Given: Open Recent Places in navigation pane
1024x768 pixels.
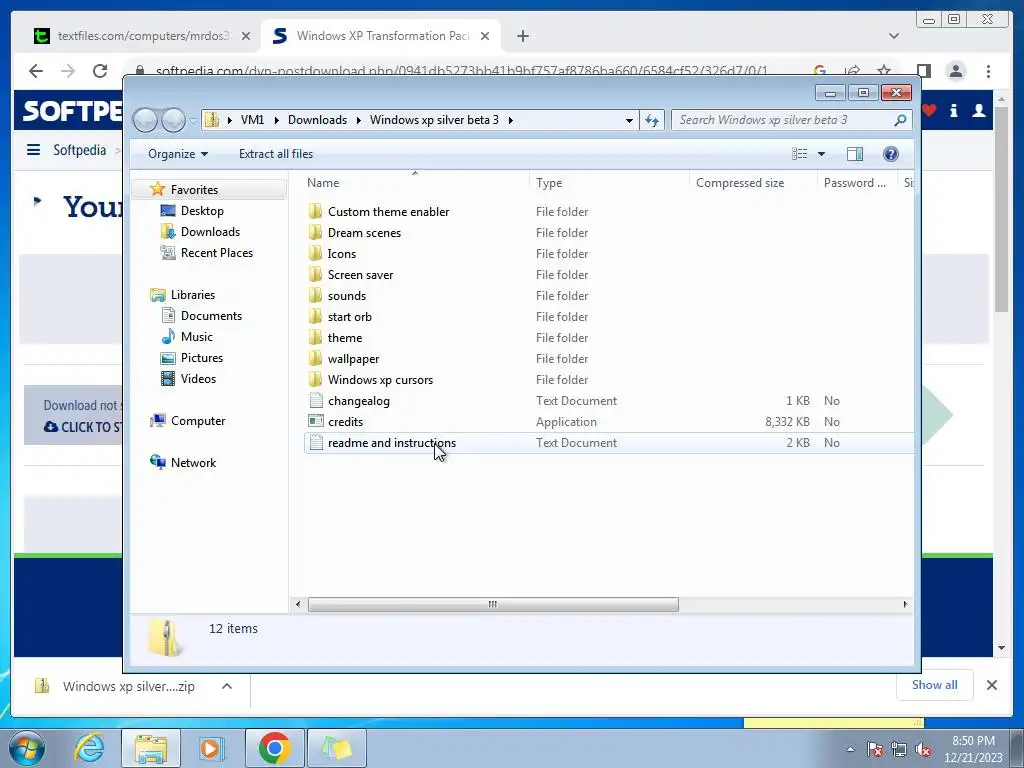Looking at the screenshot, I should click(x=216, y=253).
